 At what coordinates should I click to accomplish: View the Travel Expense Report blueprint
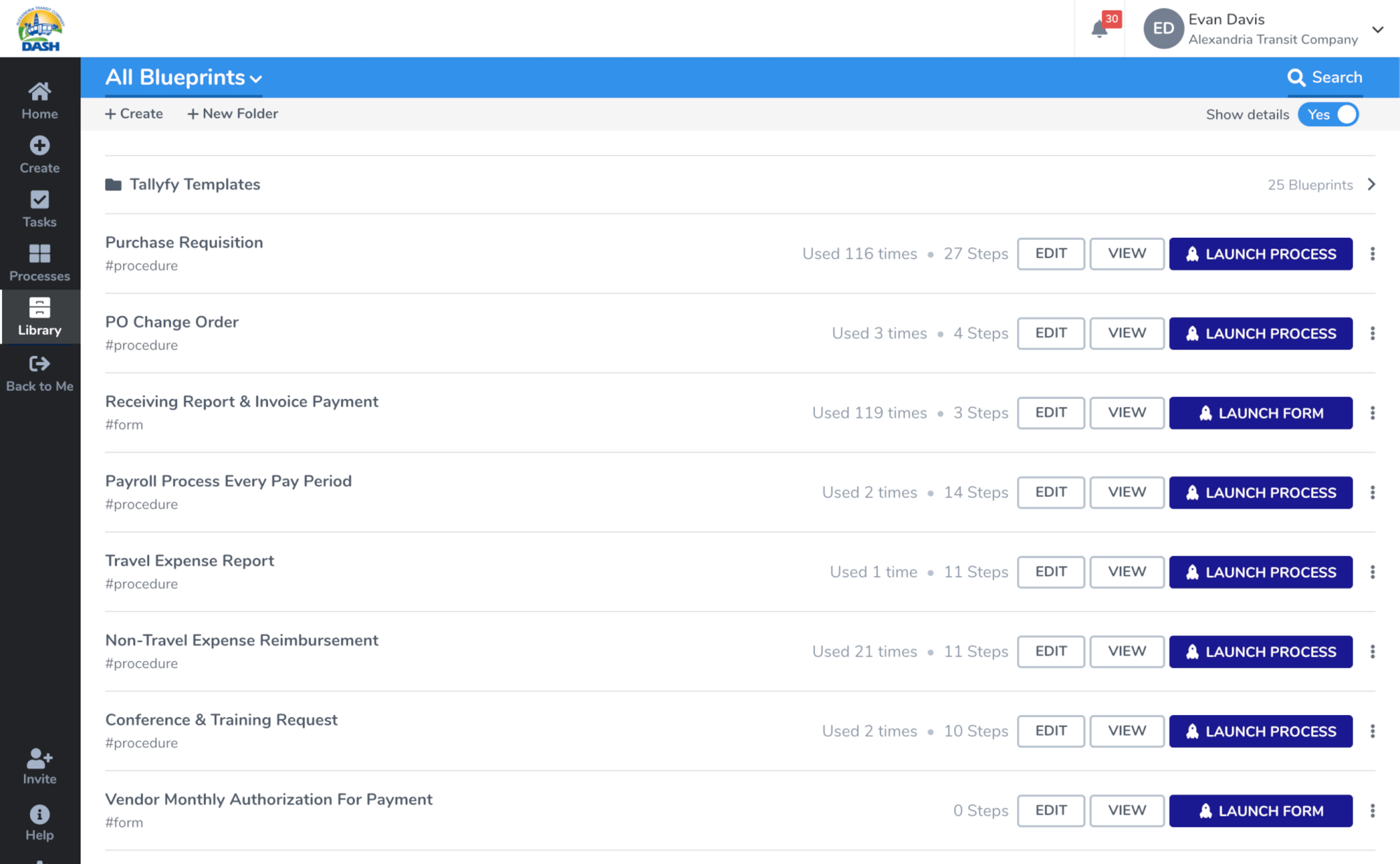click(1127, 572)
